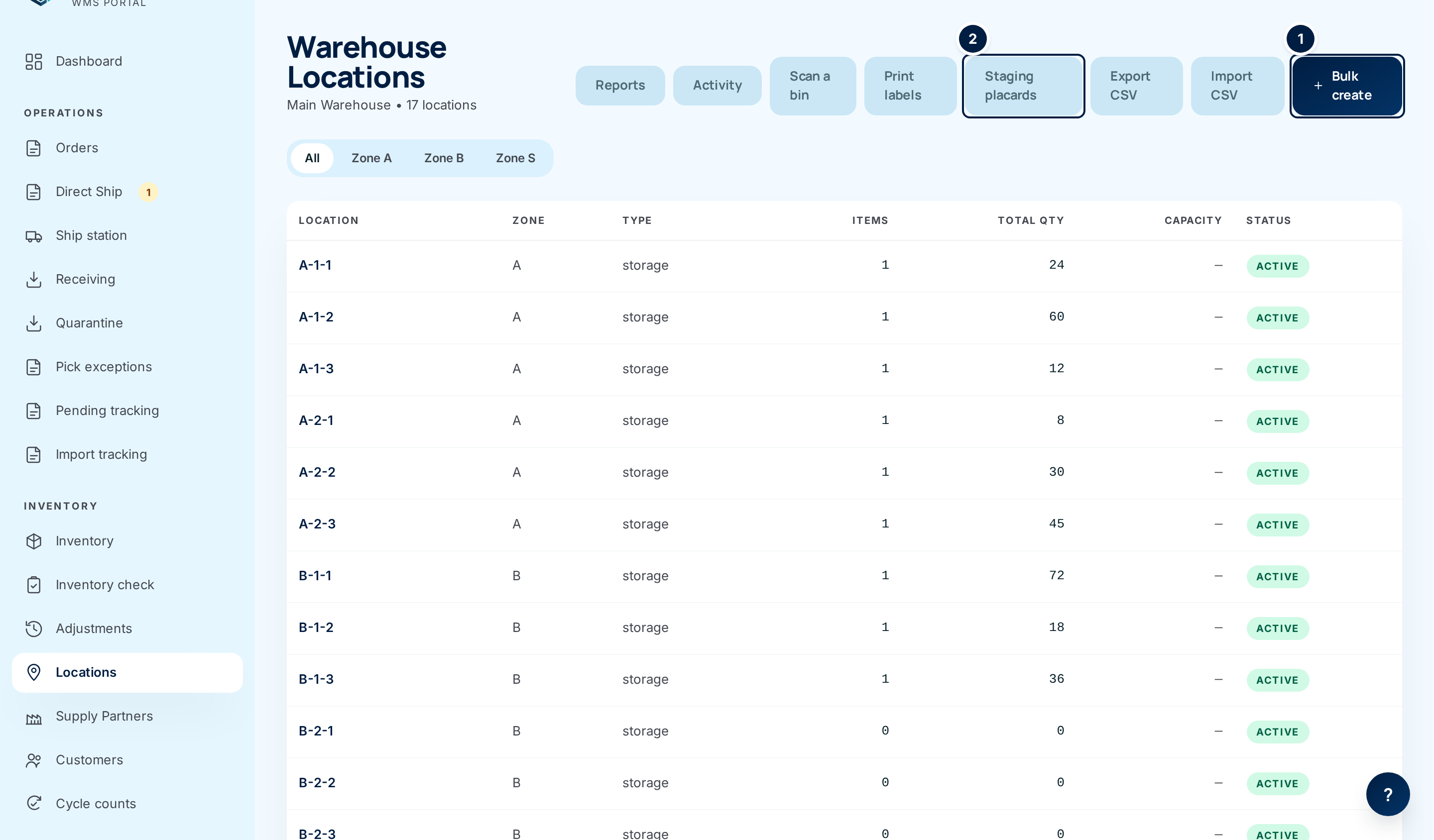This screenshot has width=1434, height=840.
Task: Click the Pick exceptions document icon
Action: point(33,367)
